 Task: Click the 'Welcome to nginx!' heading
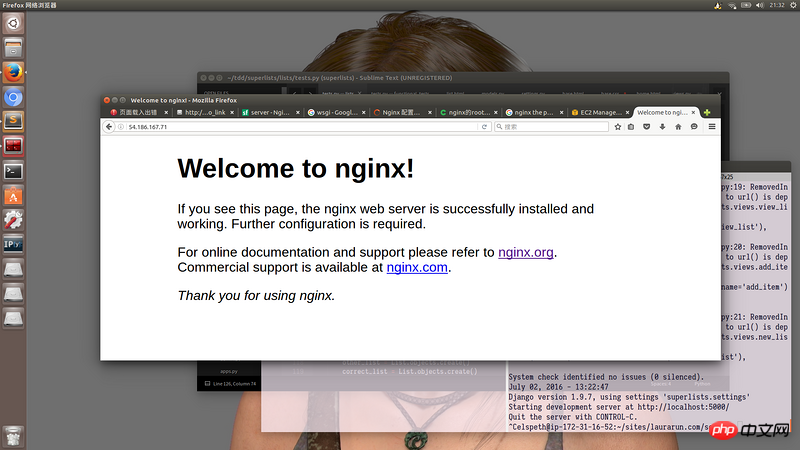(295, 168)
